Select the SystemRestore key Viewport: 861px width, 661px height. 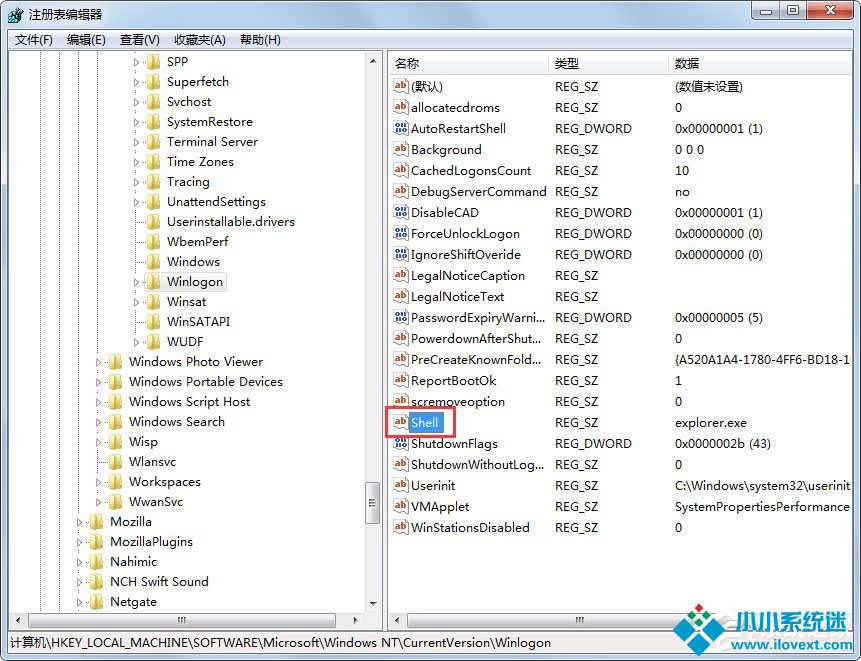point(210,122)
